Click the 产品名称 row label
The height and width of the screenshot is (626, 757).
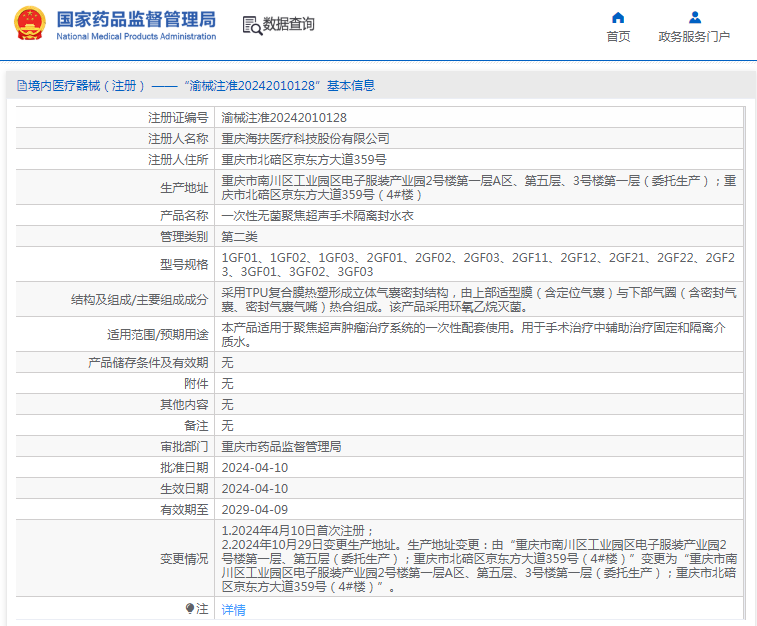[x=184, y=215]
